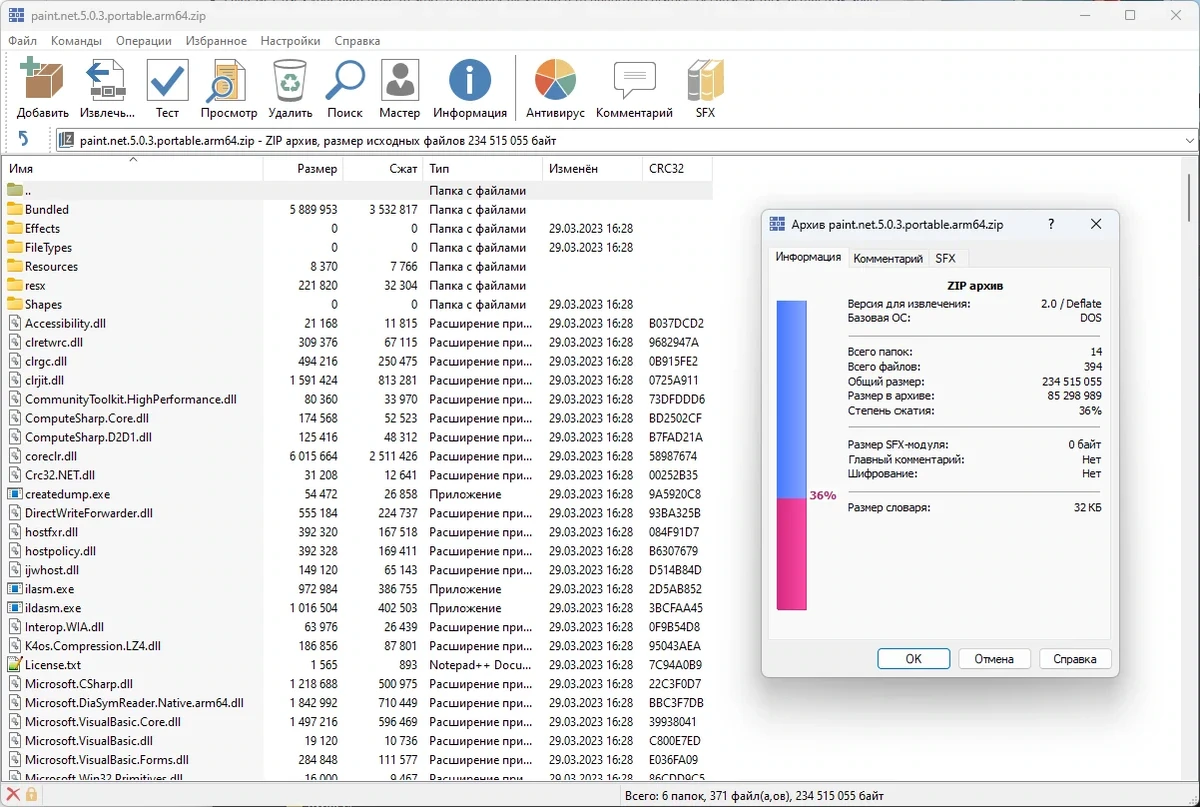Launch the Мастер wizard icon
Image resolution: width=1200 pixels, height=807 pixels.
[400, 80]
